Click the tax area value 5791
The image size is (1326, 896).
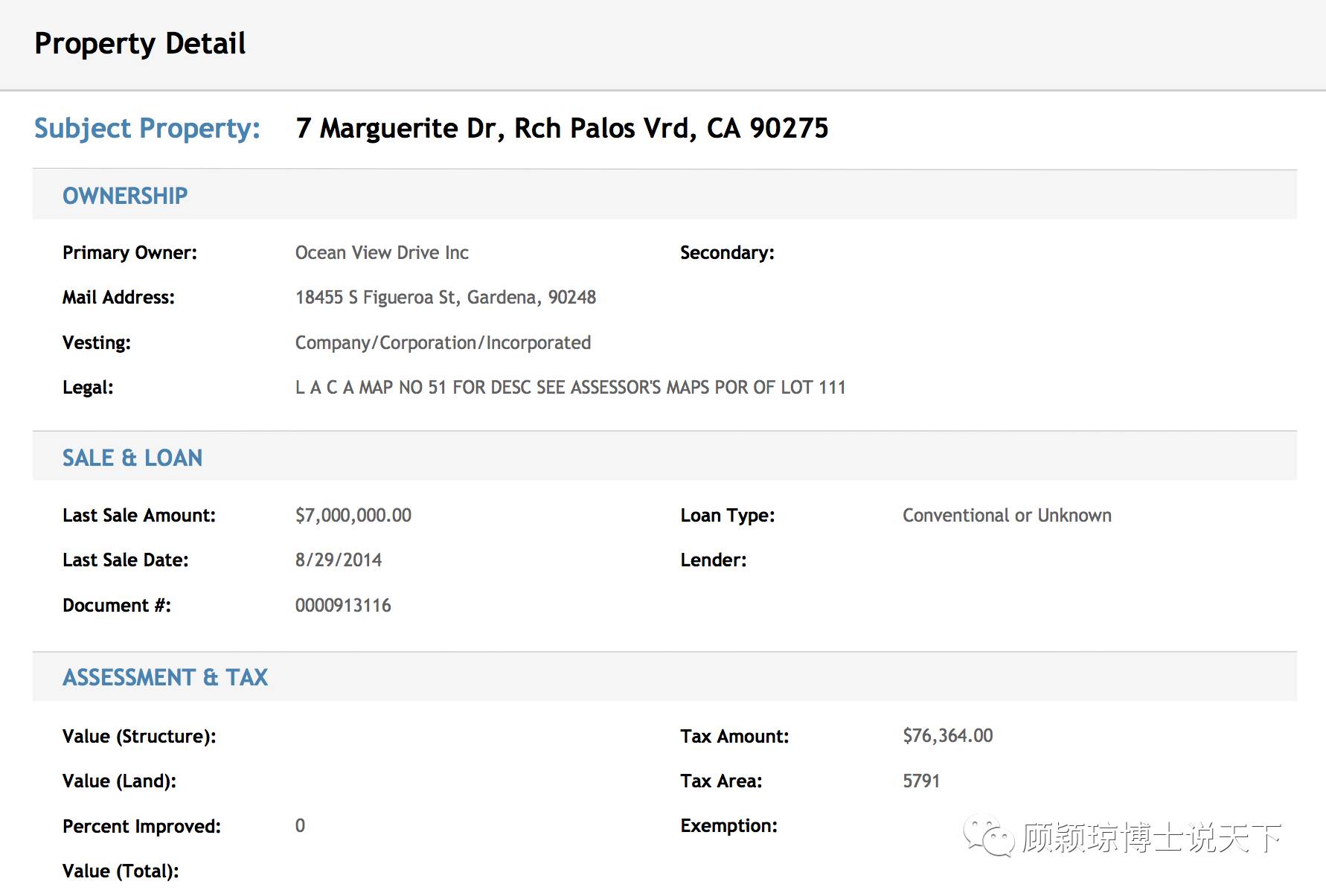point(921,781)
